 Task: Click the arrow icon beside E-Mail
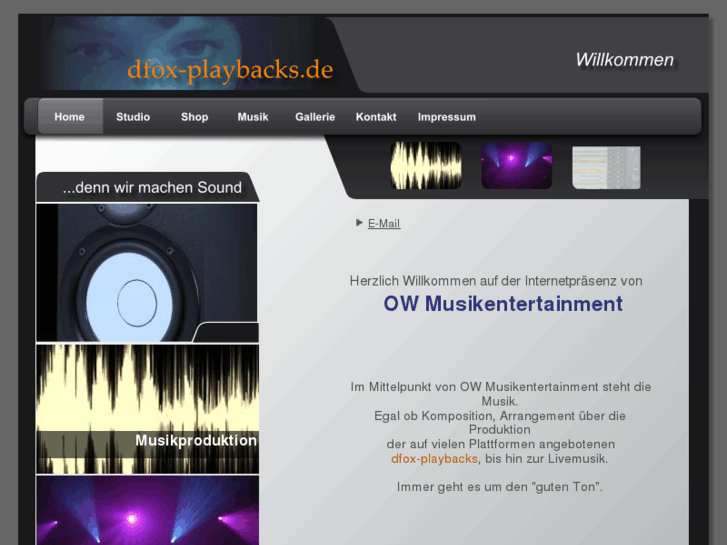point(359,223)
